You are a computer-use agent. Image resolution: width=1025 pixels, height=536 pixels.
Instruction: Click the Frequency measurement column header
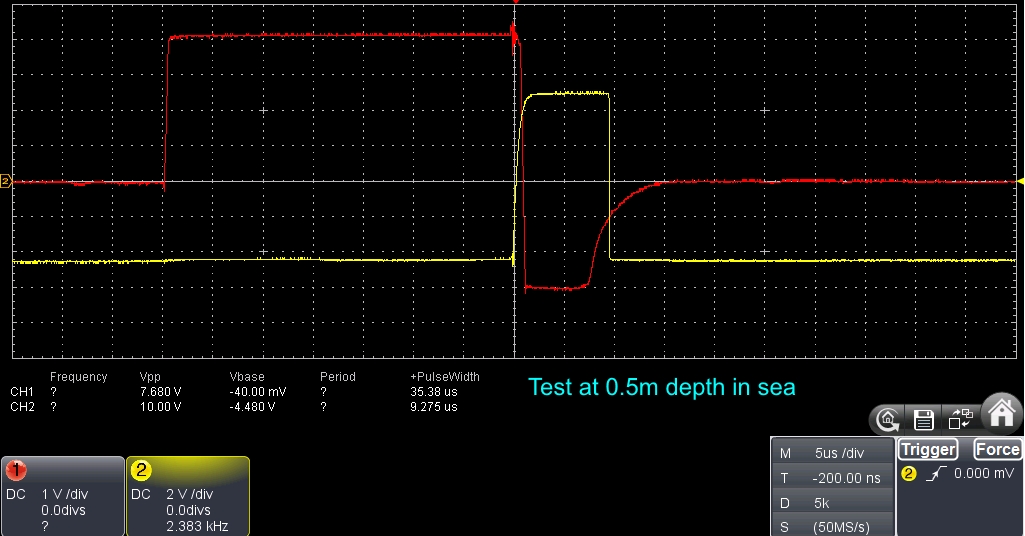(x=78, y=377)
